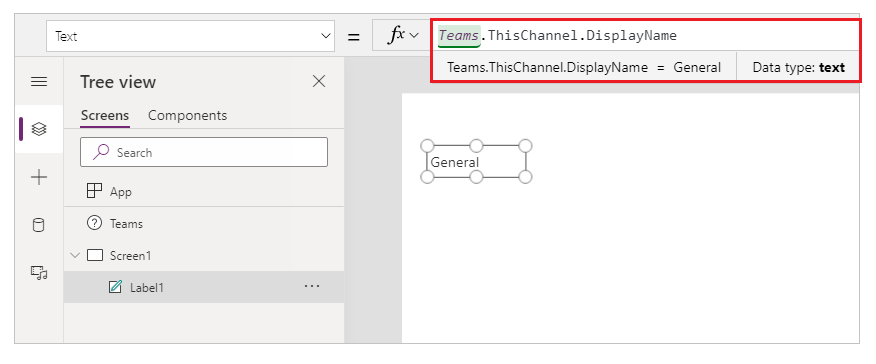Screen dimensions: 876x364
Task: Click the Screen1 rectangle icon
Action: click(96, 256)
